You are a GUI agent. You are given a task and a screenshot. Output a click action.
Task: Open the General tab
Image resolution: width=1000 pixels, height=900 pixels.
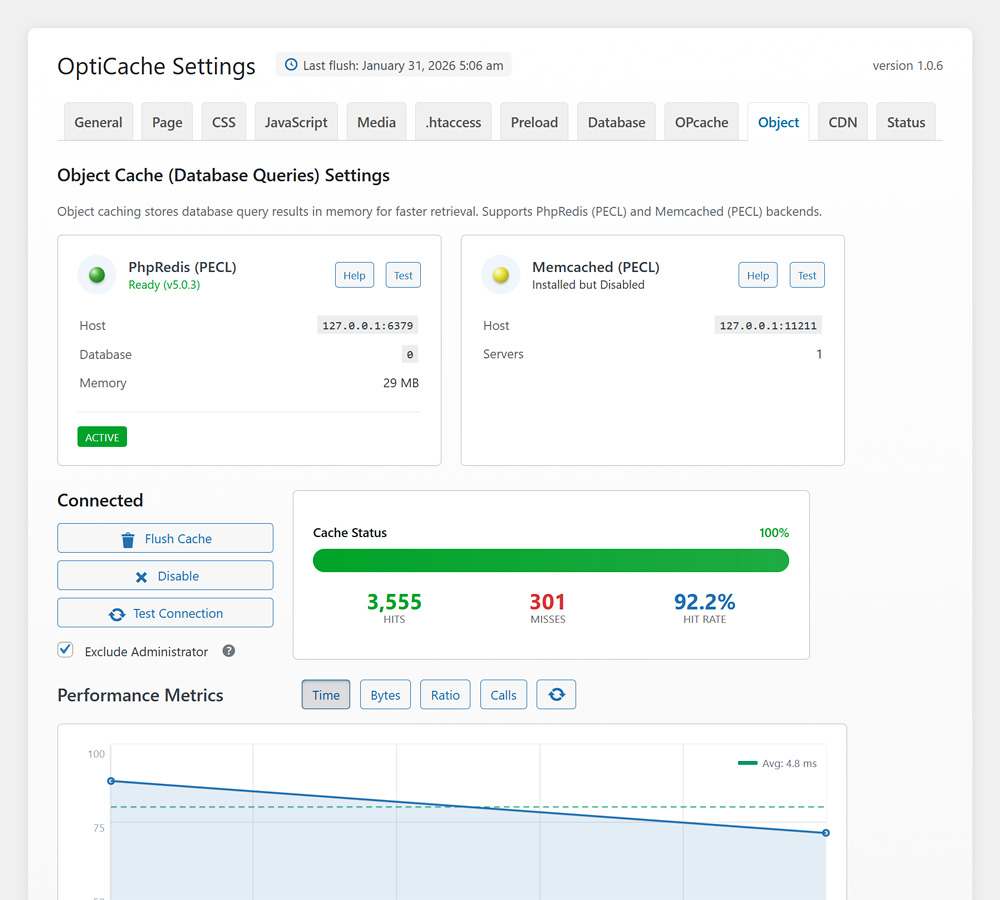point(98,122)
